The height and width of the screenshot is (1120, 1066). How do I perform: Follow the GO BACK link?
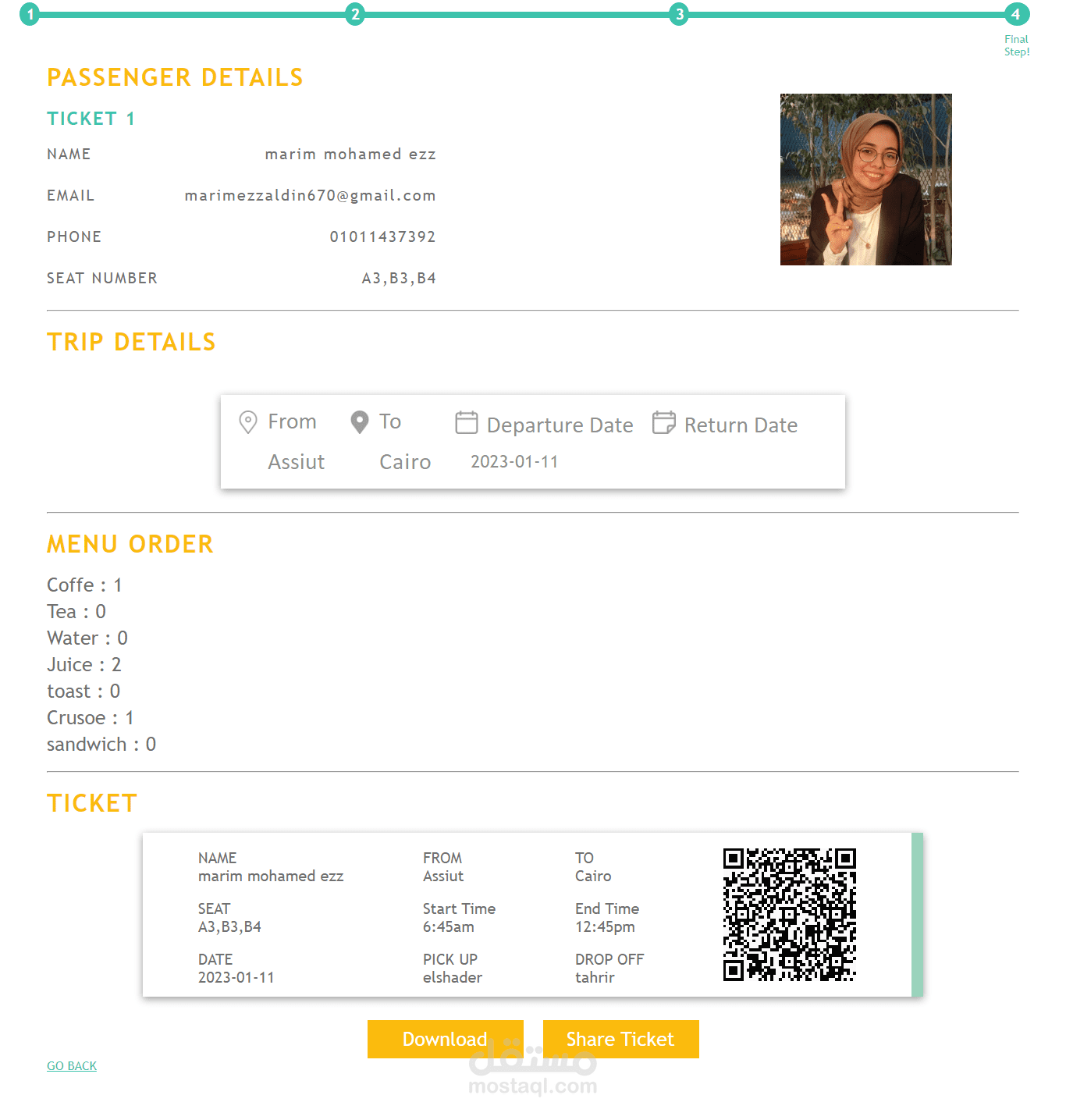pyautogui.click(x=72, y=1066)
